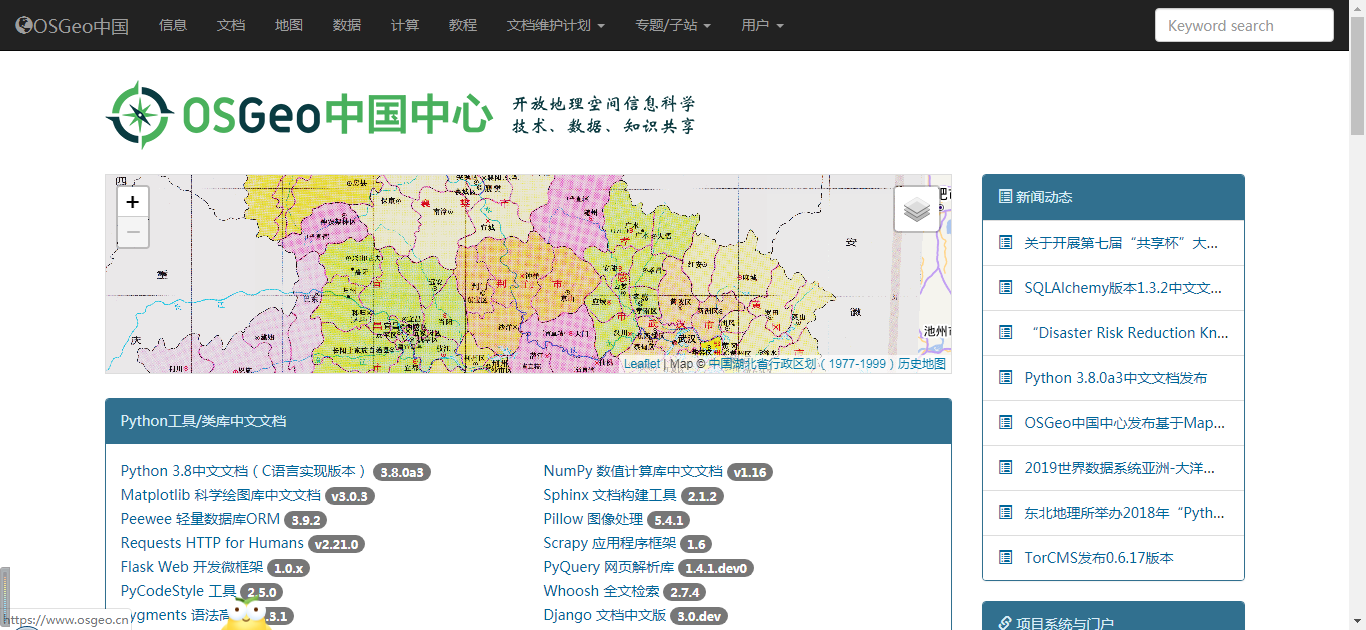Expand the 文档维护计划 dropdown menu
The width and height of the screenshot is (1366, 630).
tap(555, 25)
